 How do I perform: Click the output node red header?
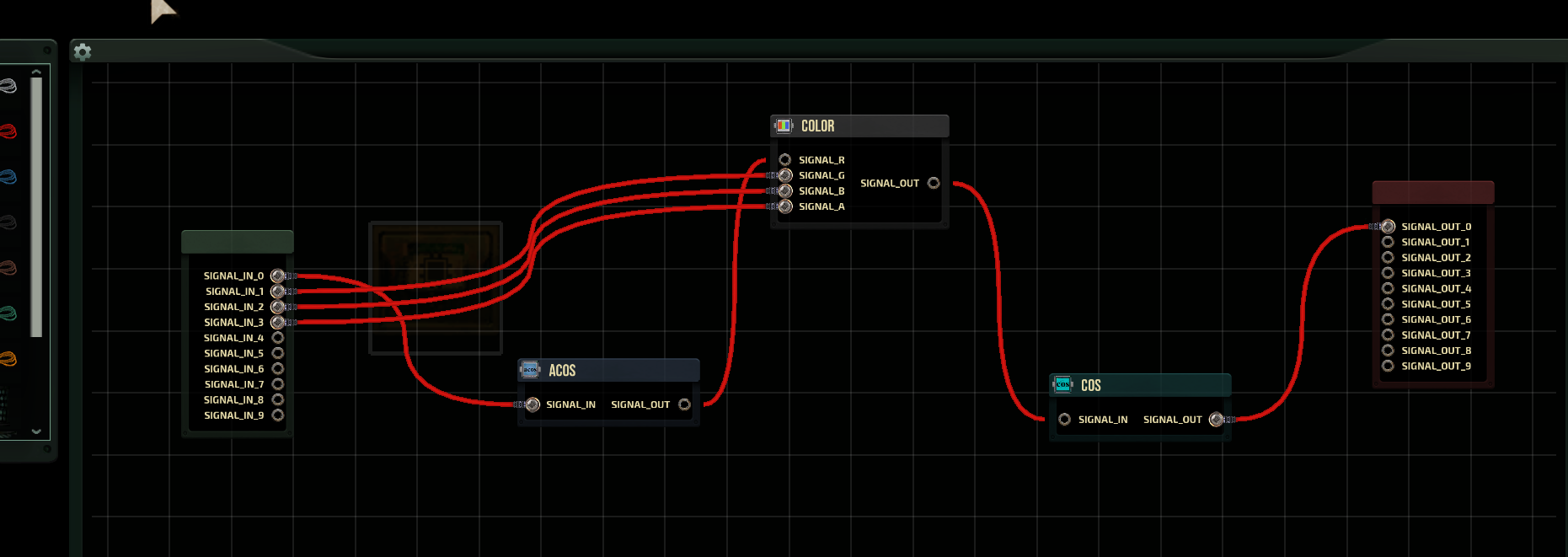[x=1433, y=192]
